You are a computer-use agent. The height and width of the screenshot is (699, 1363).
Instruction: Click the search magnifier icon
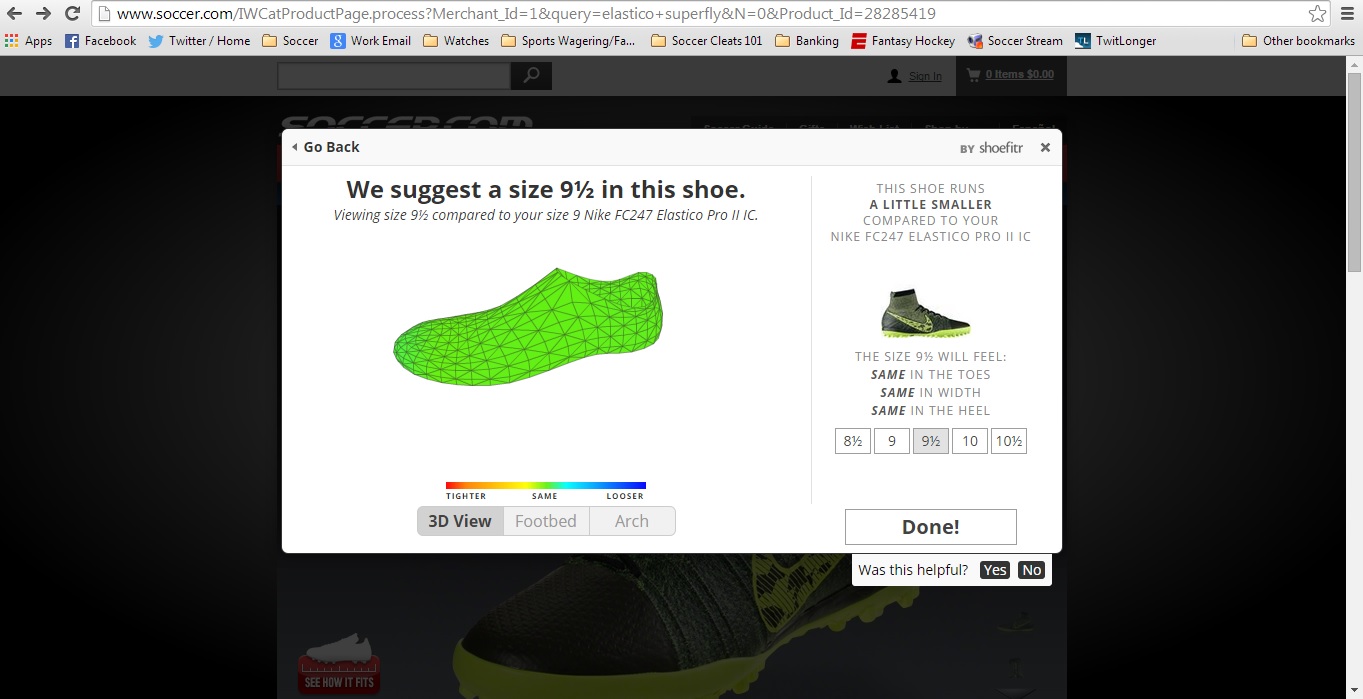click(531, 76)
